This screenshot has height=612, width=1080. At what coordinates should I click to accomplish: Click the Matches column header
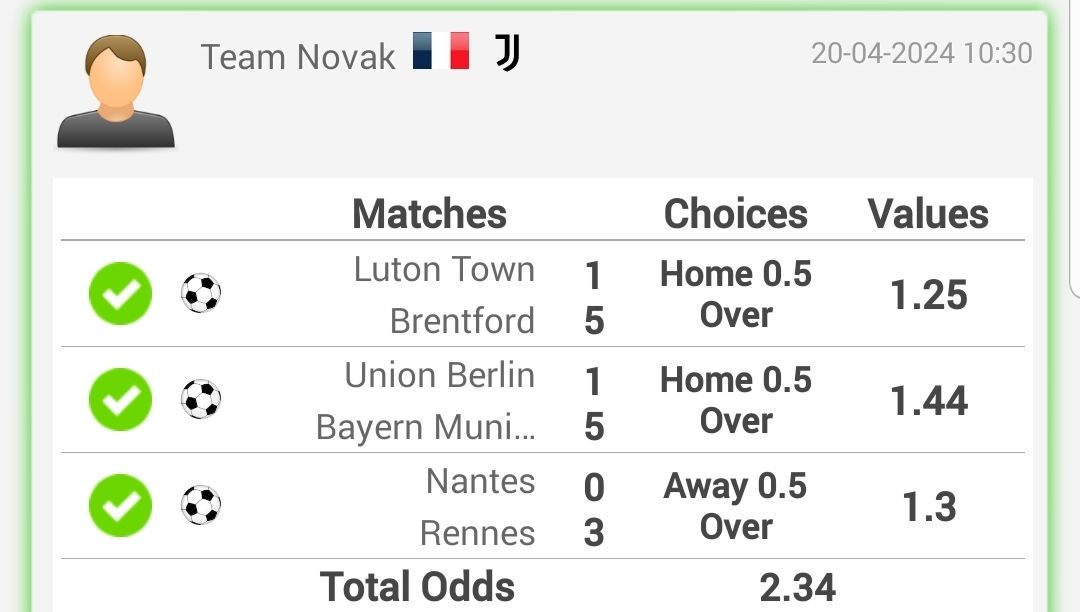tap(429, 213)
